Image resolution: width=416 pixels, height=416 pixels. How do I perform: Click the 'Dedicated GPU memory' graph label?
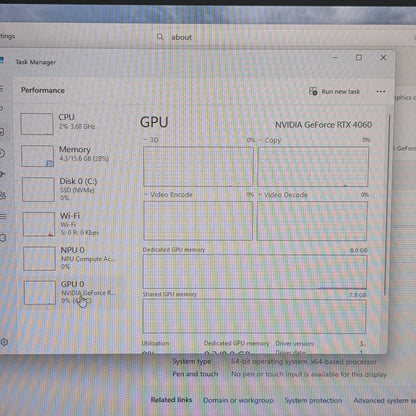point(174,250)
